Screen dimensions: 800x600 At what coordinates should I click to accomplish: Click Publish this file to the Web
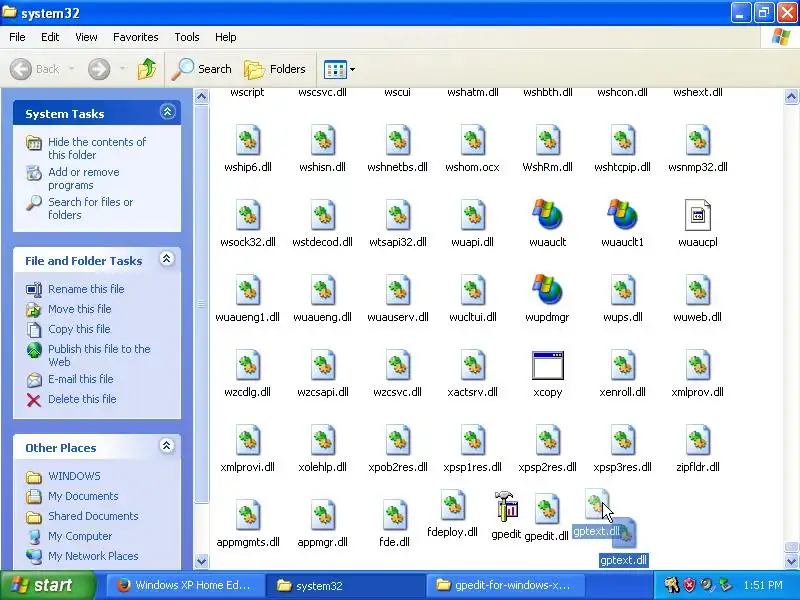pyautogui.click(x=99, y=355)
